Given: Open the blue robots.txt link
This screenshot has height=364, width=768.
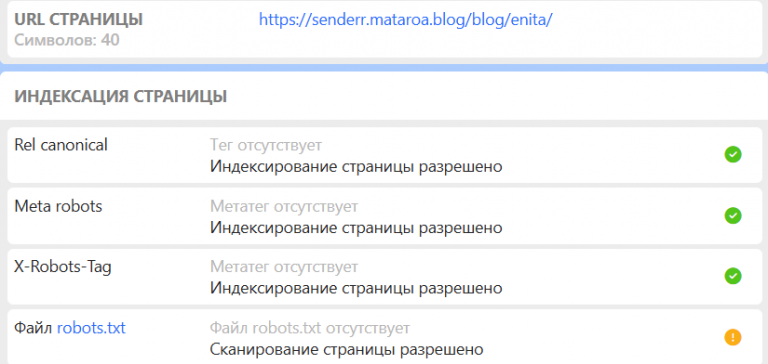Looking at the screenshot, I should pyautogui.click(x=92, y=328).
